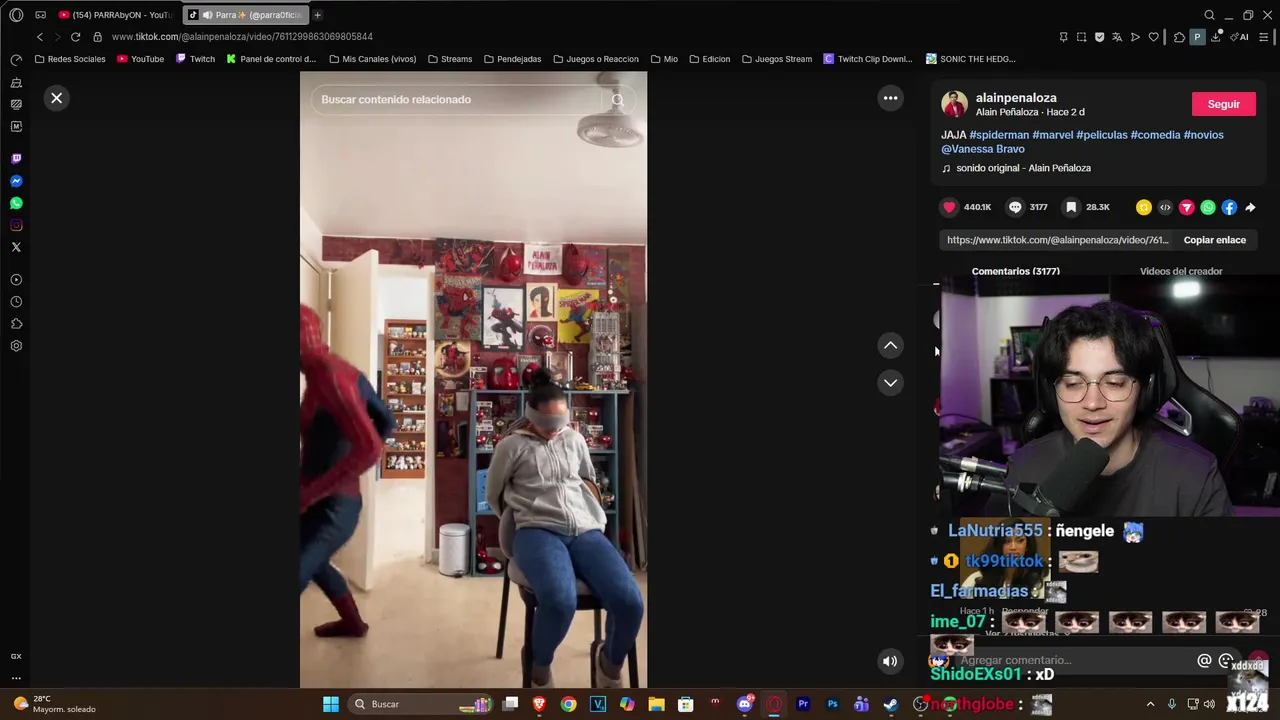The width and height of the screenshot is (1280, 720).
Task: Share the video via embed code icon
Action: pyautogui.click(x=1165, y=208)
